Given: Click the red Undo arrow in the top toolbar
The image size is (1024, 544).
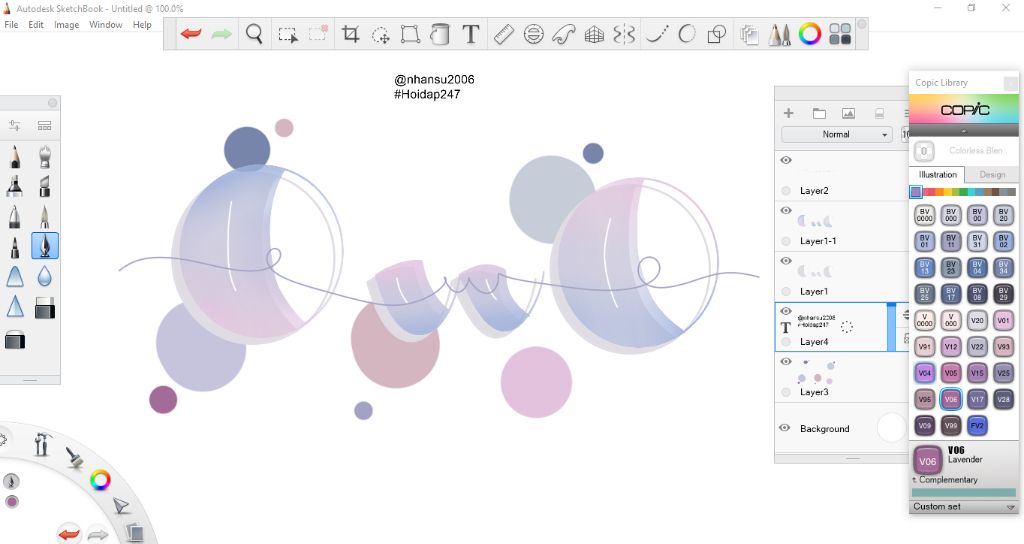Looking at the screenshot, I should click(191, 33).
